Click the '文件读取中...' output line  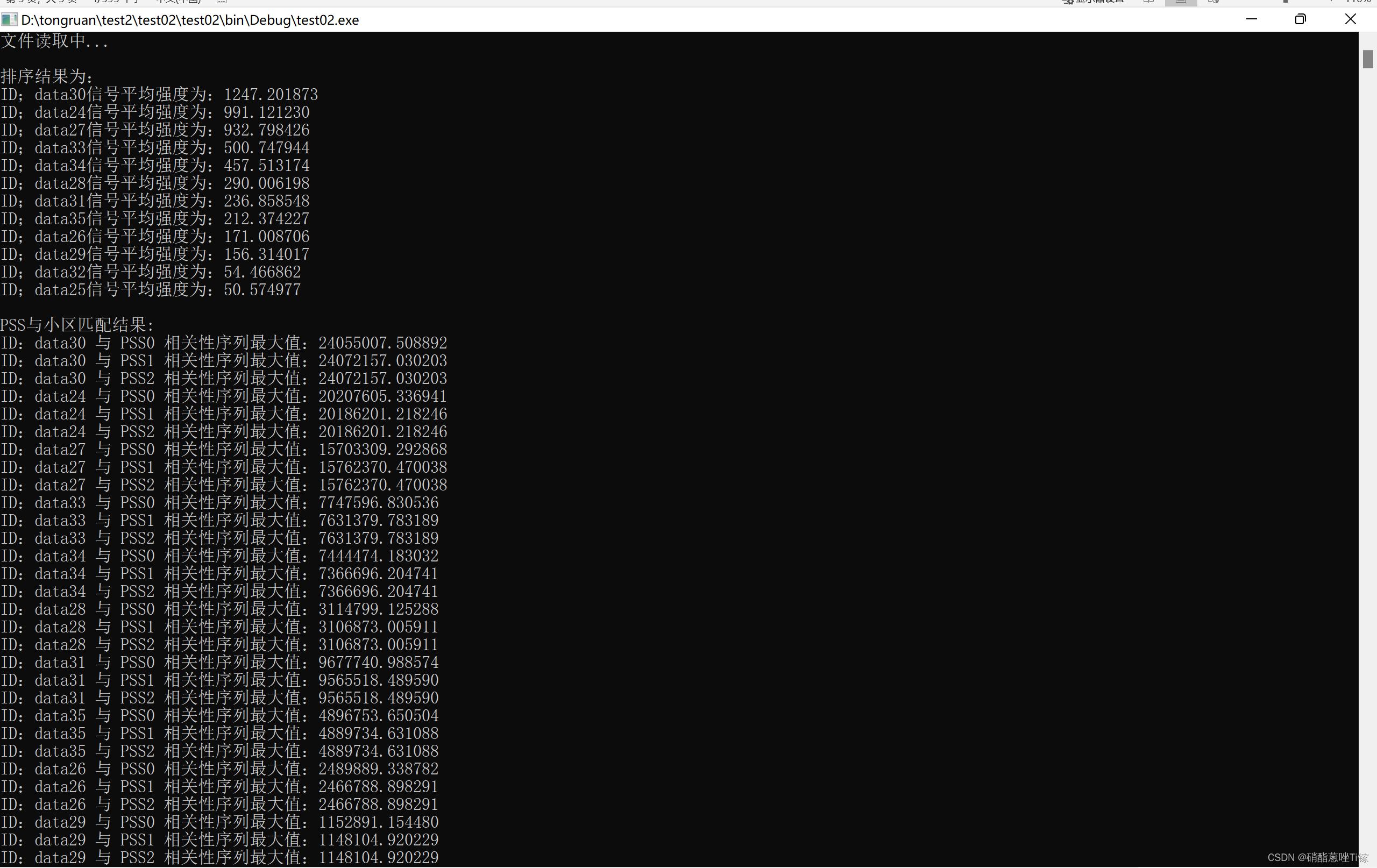click(54, 41)
